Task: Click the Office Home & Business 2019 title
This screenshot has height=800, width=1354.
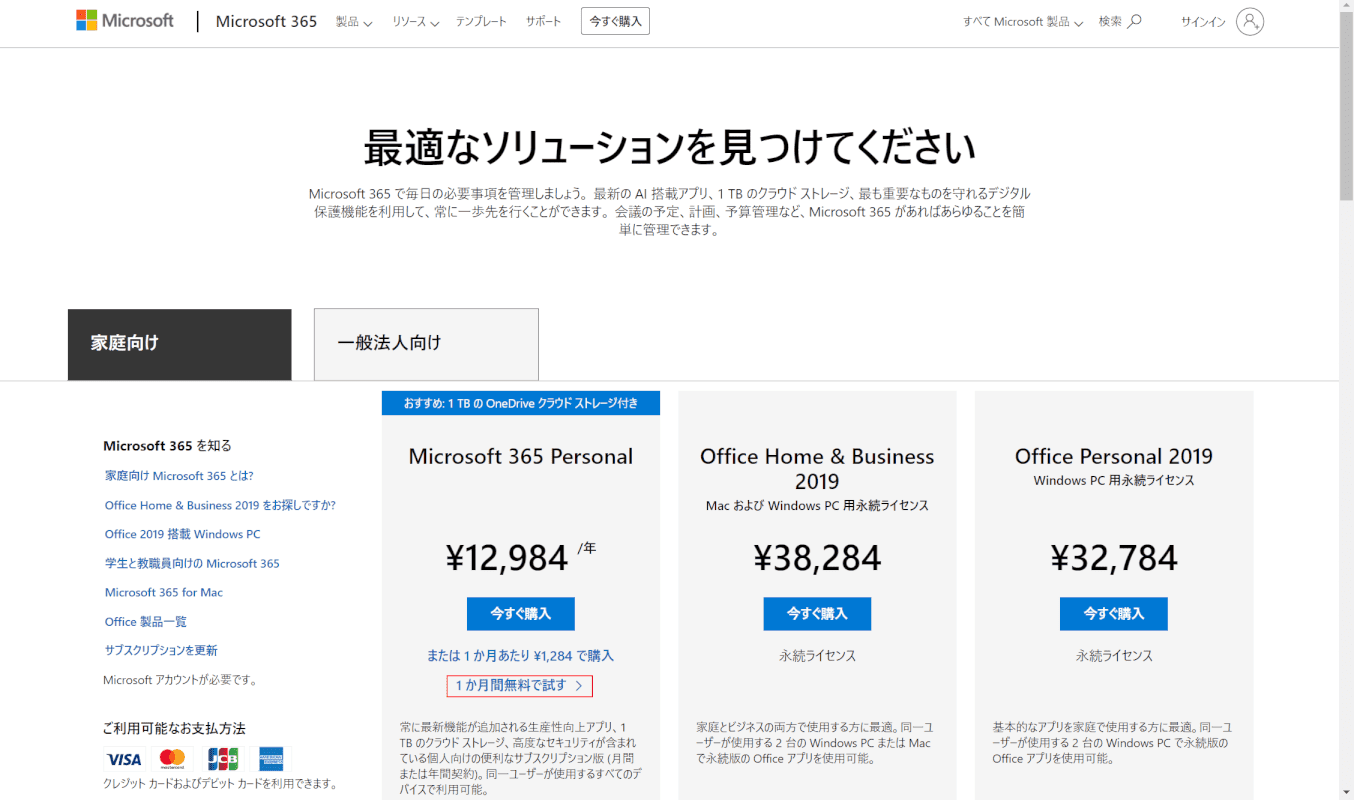Action: coord(817,469)
